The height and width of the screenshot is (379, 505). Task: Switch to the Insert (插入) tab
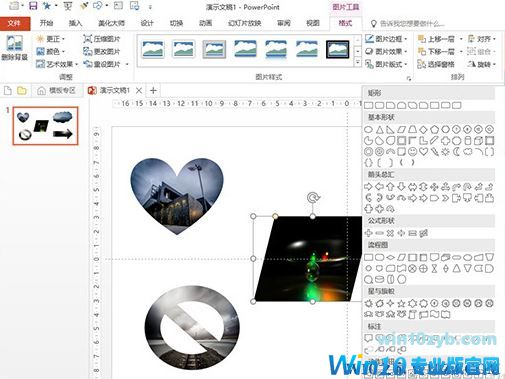click(75, 23)
